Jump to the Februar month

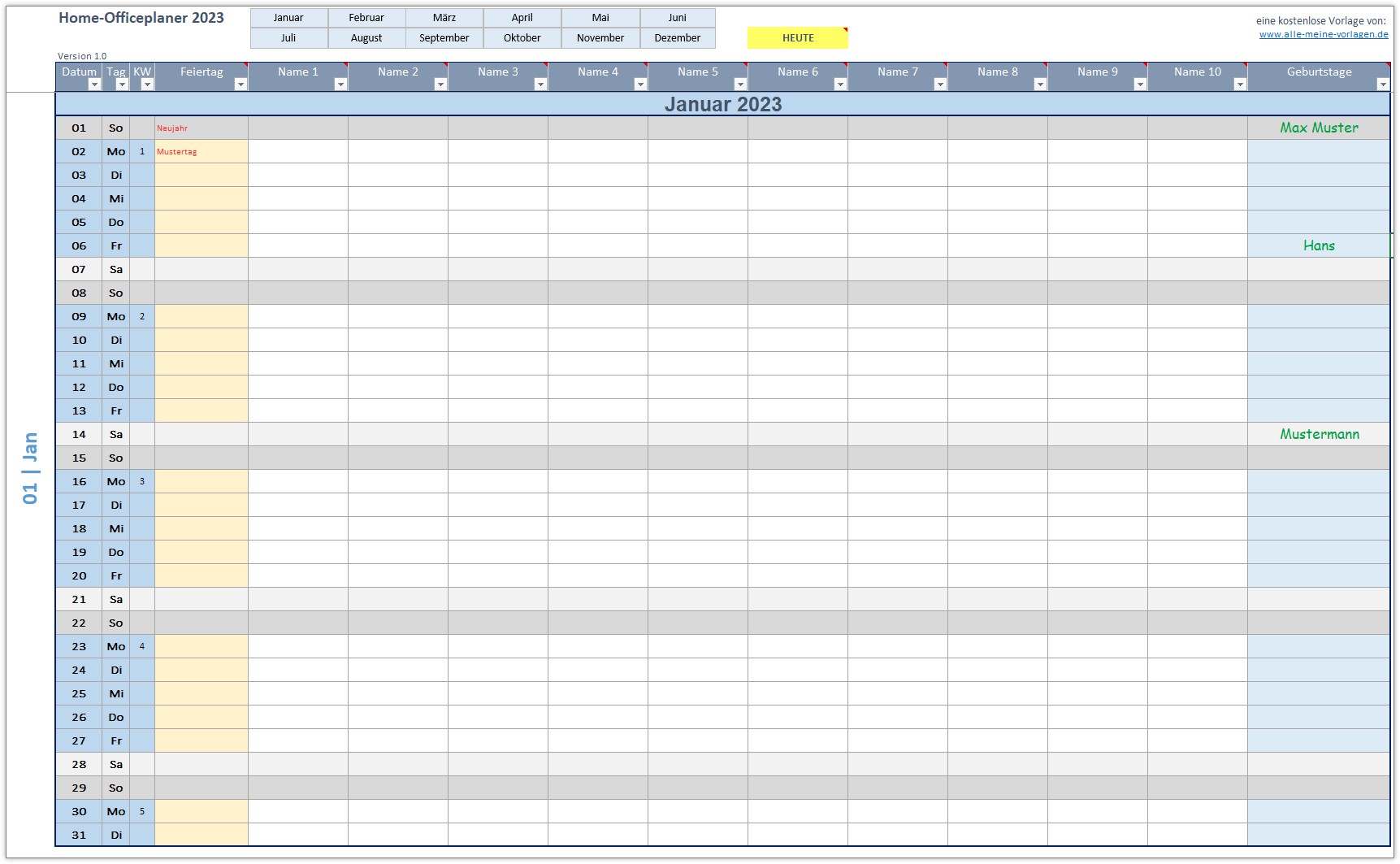click(366, 18)
